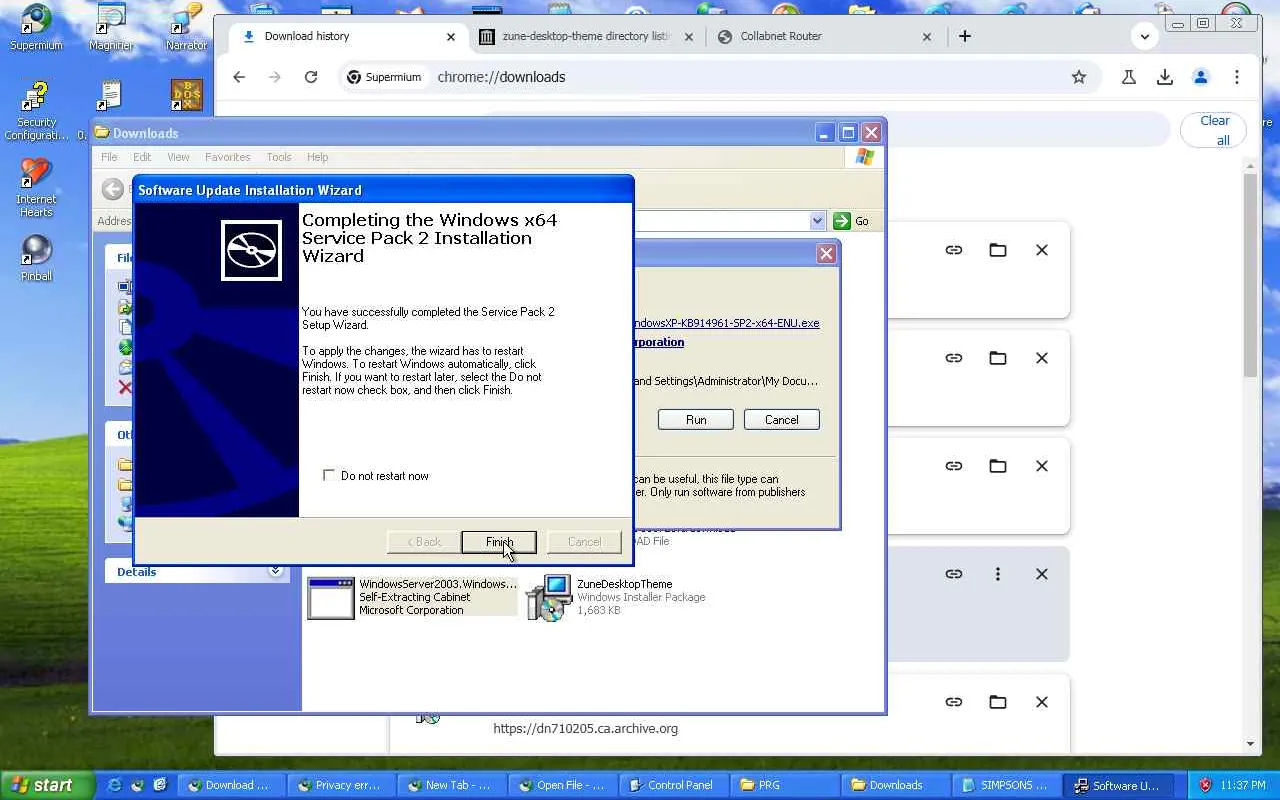The image size is (1280, 800).
Task: Open new tab with the plus button
Action: 964,36
